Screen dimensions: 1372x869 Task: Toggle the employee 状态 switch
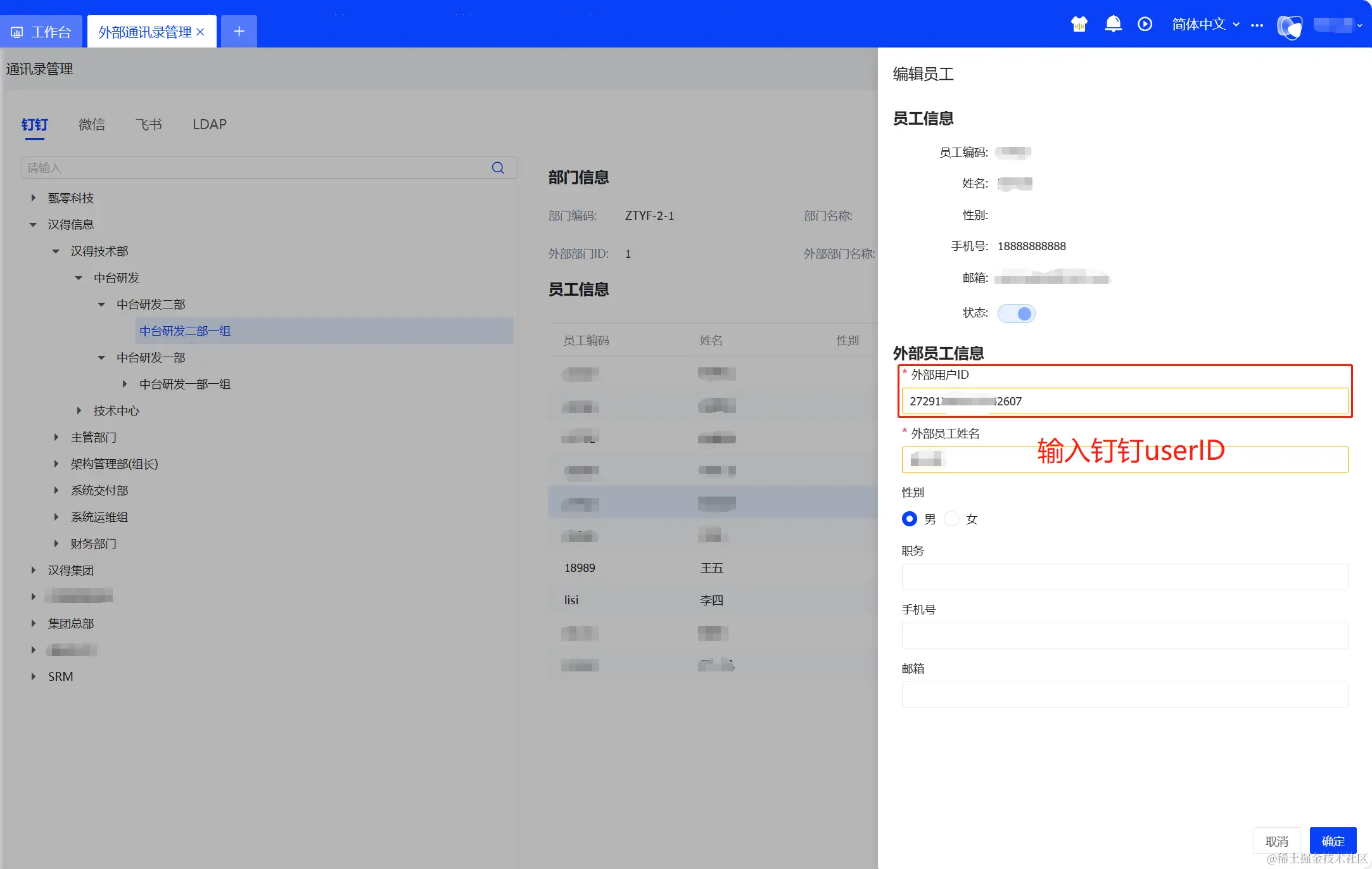coord(1016,314)
